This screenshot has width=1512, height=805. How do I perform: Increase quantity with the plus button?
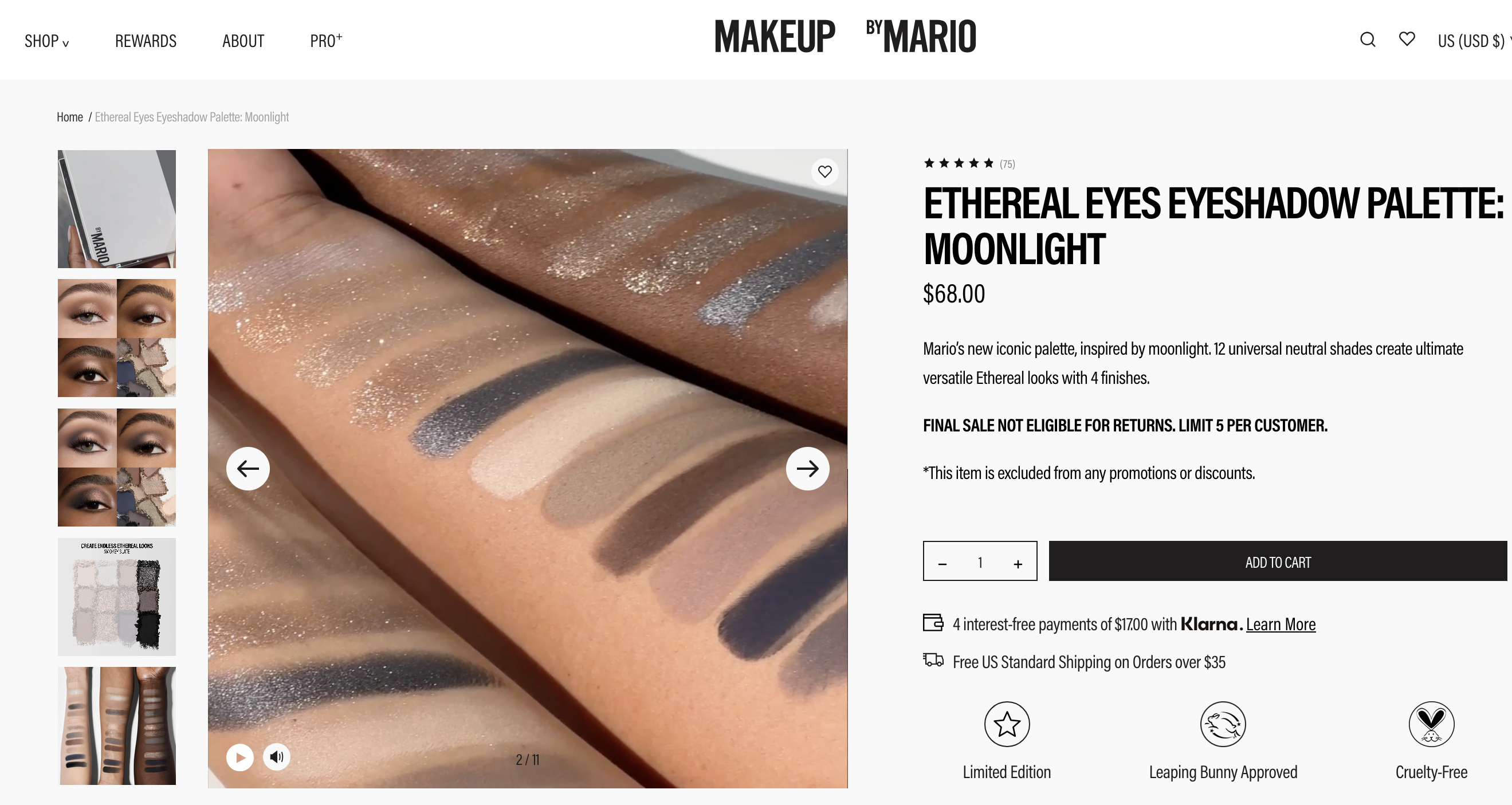click(x=1018, y=564)
